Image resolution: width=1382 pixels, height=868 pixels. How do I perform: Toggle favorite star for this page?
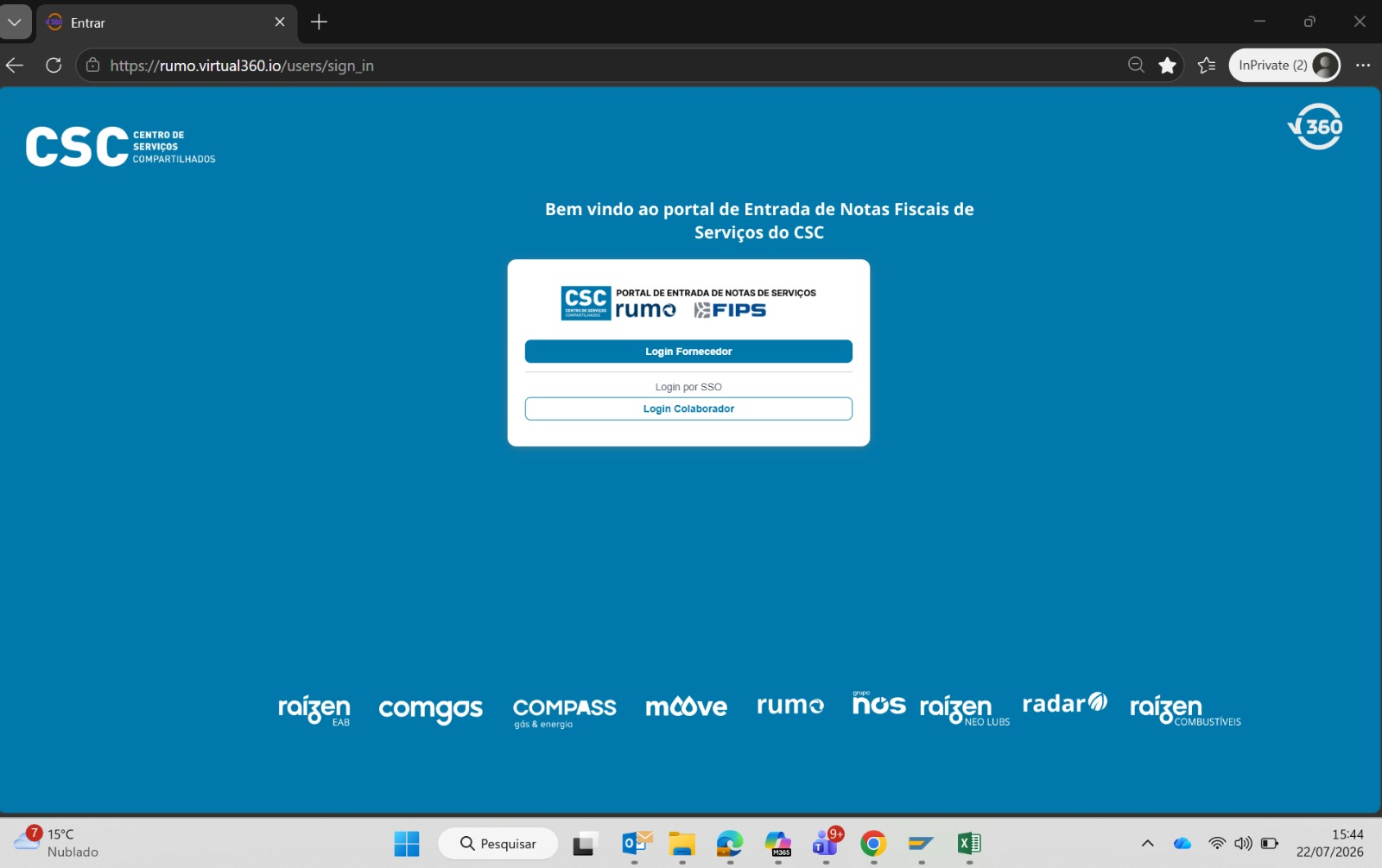(1167, 66)
